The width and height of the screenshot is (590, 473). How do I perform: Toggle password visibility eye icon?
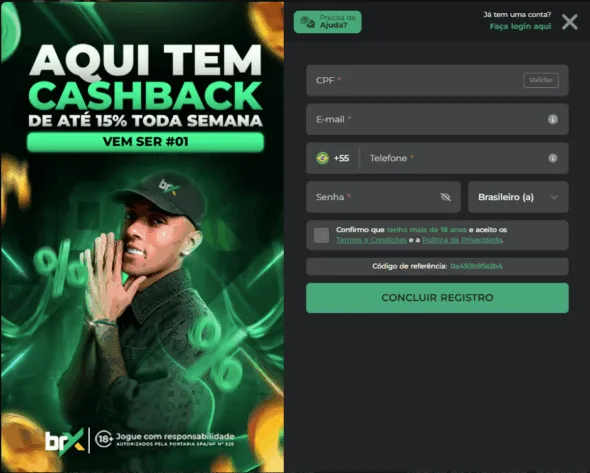pos(446,197)
